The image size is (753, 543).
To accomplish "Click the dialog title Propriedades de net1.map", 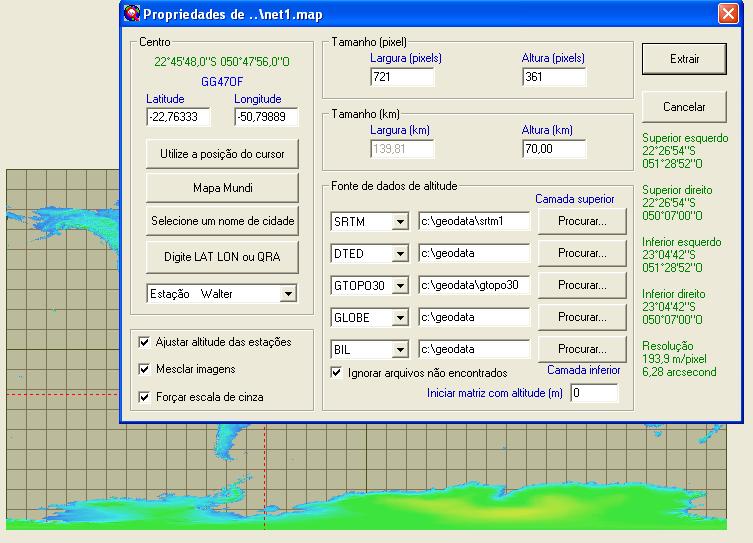I will click(233, 14).
